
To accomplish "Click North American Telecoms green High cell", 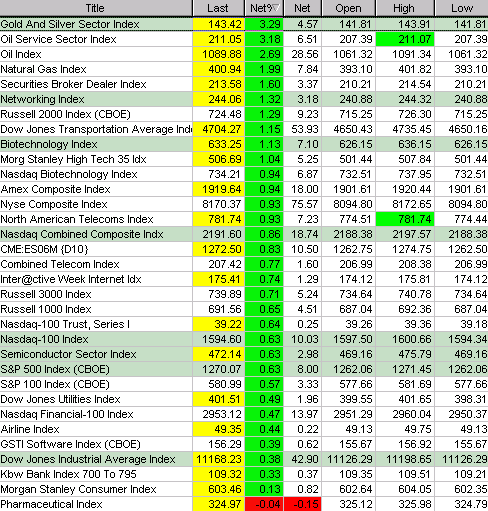I will tap(405, 219).
